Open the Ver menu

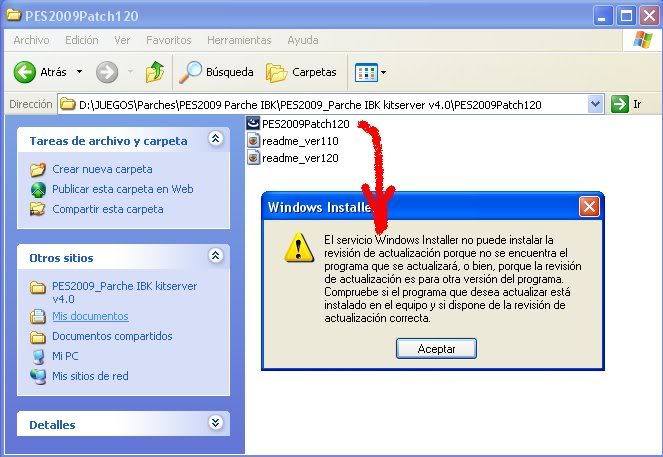(x=122, y=40)
